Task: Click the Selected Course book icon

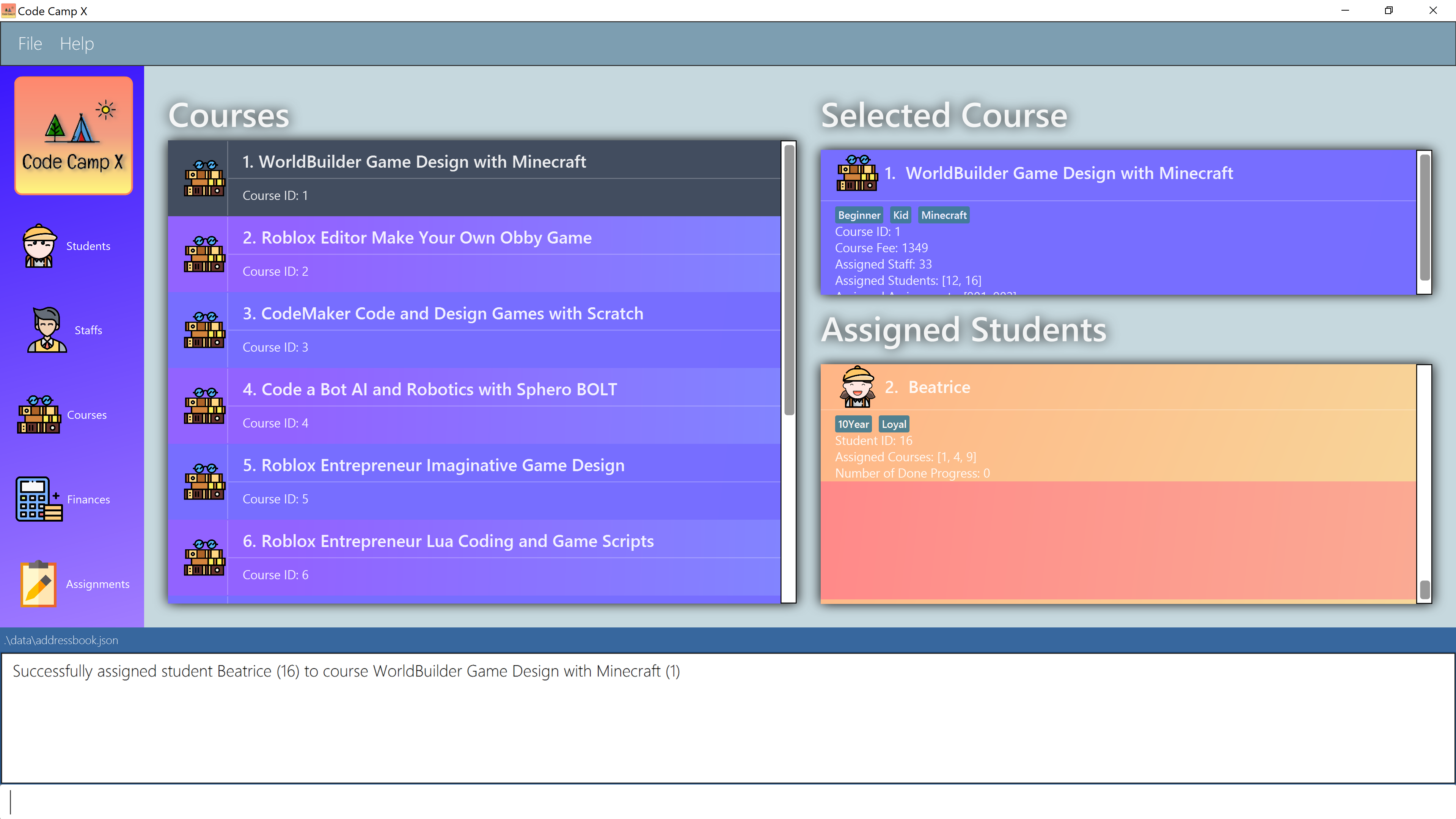Action: 858,173
